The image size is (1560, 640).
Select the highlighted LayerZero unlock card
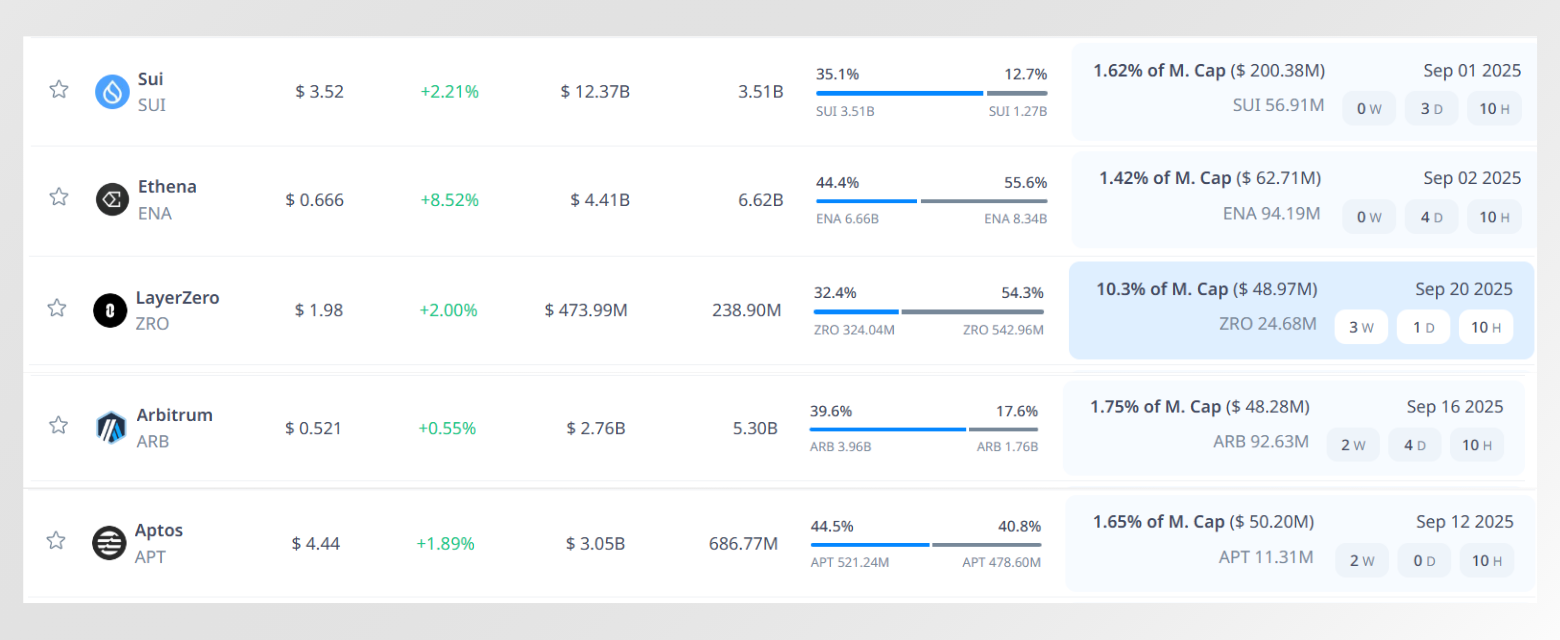pos(1300,310)
